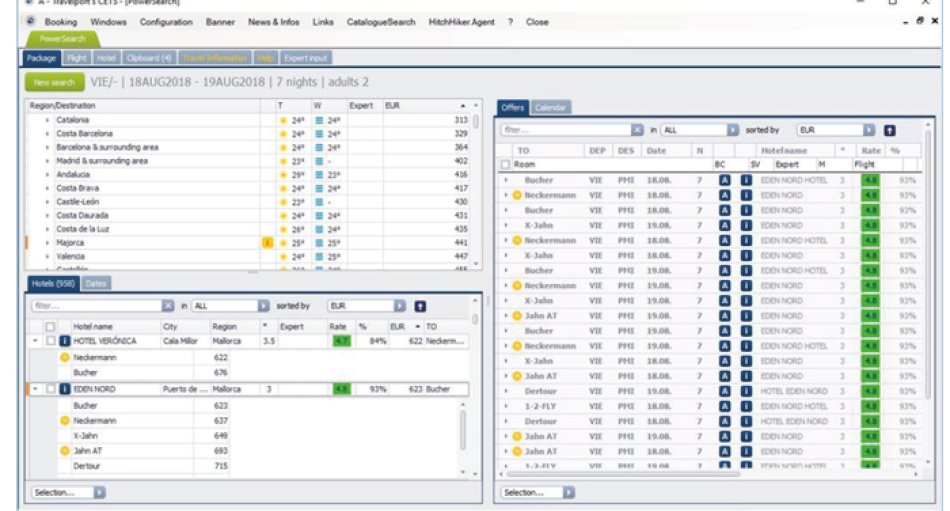Click the water temperature icon for Costa Brava
Screen dimensions: 950x511
[319, 188]
